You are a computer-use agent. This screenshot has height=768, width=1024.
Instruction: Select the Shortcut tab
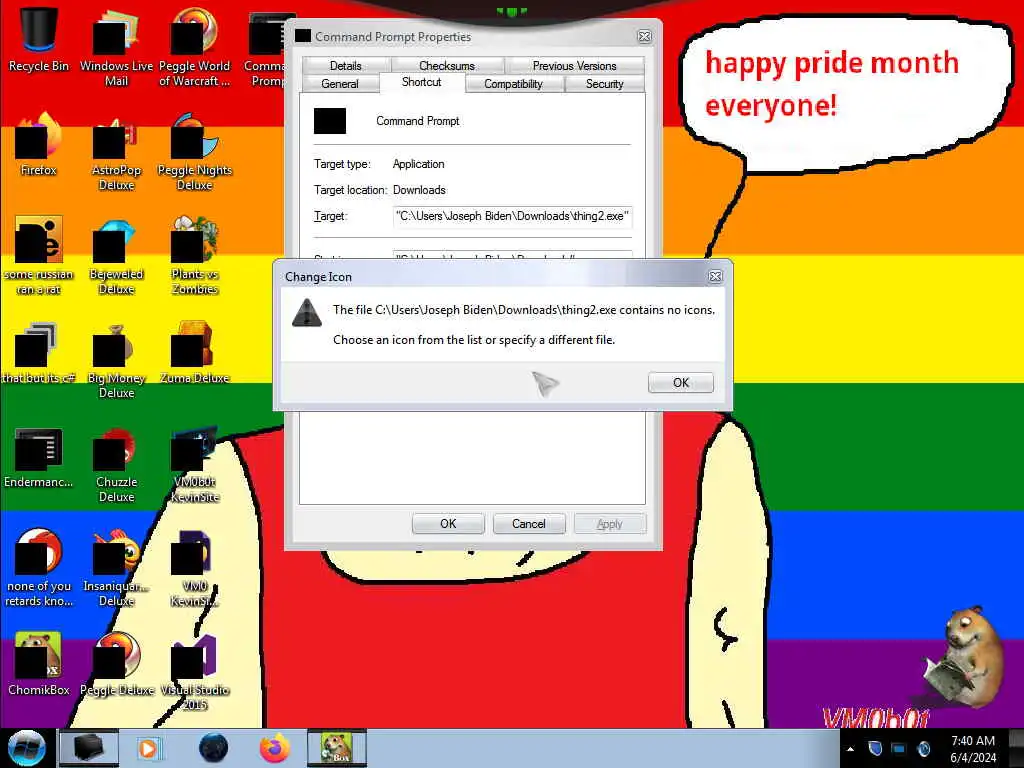point(422,82)
